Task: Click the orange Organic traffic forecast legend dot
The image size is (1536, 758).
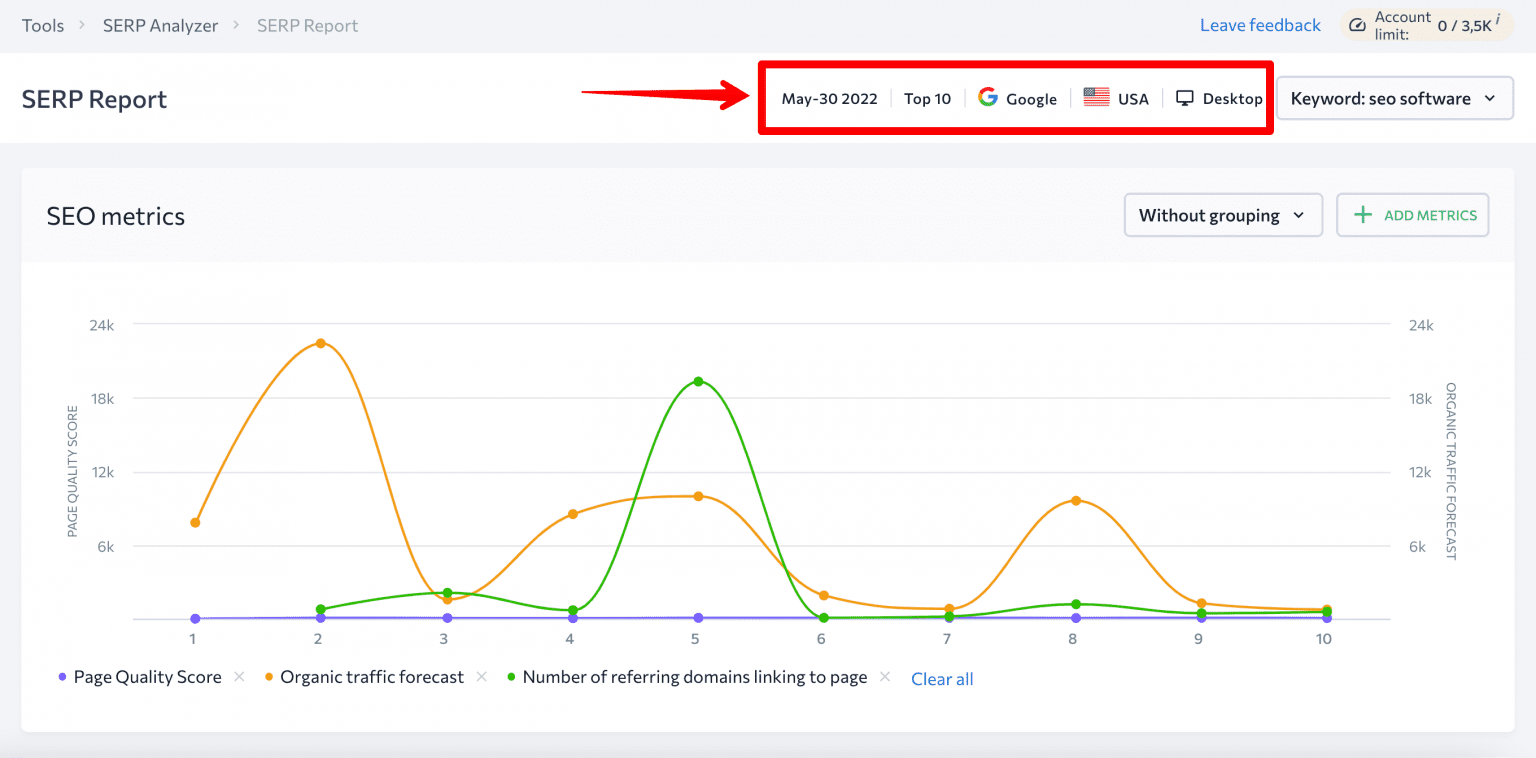Action: 268,677
